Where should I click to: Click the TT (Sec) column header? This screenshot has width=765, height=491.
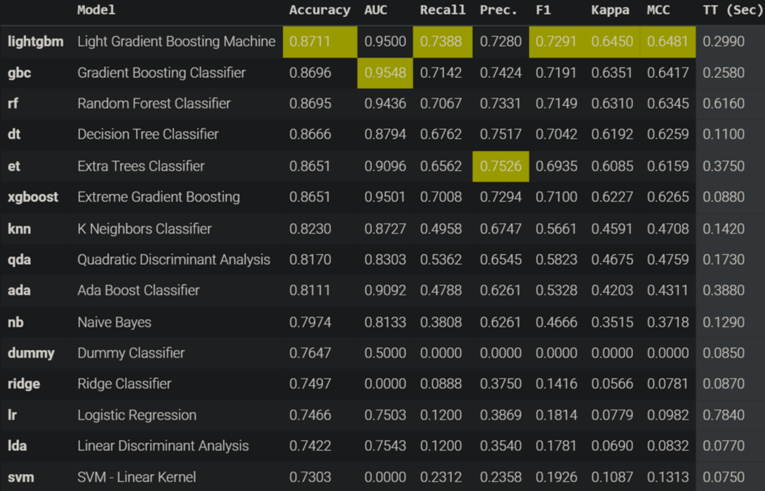tap(733, 10)
